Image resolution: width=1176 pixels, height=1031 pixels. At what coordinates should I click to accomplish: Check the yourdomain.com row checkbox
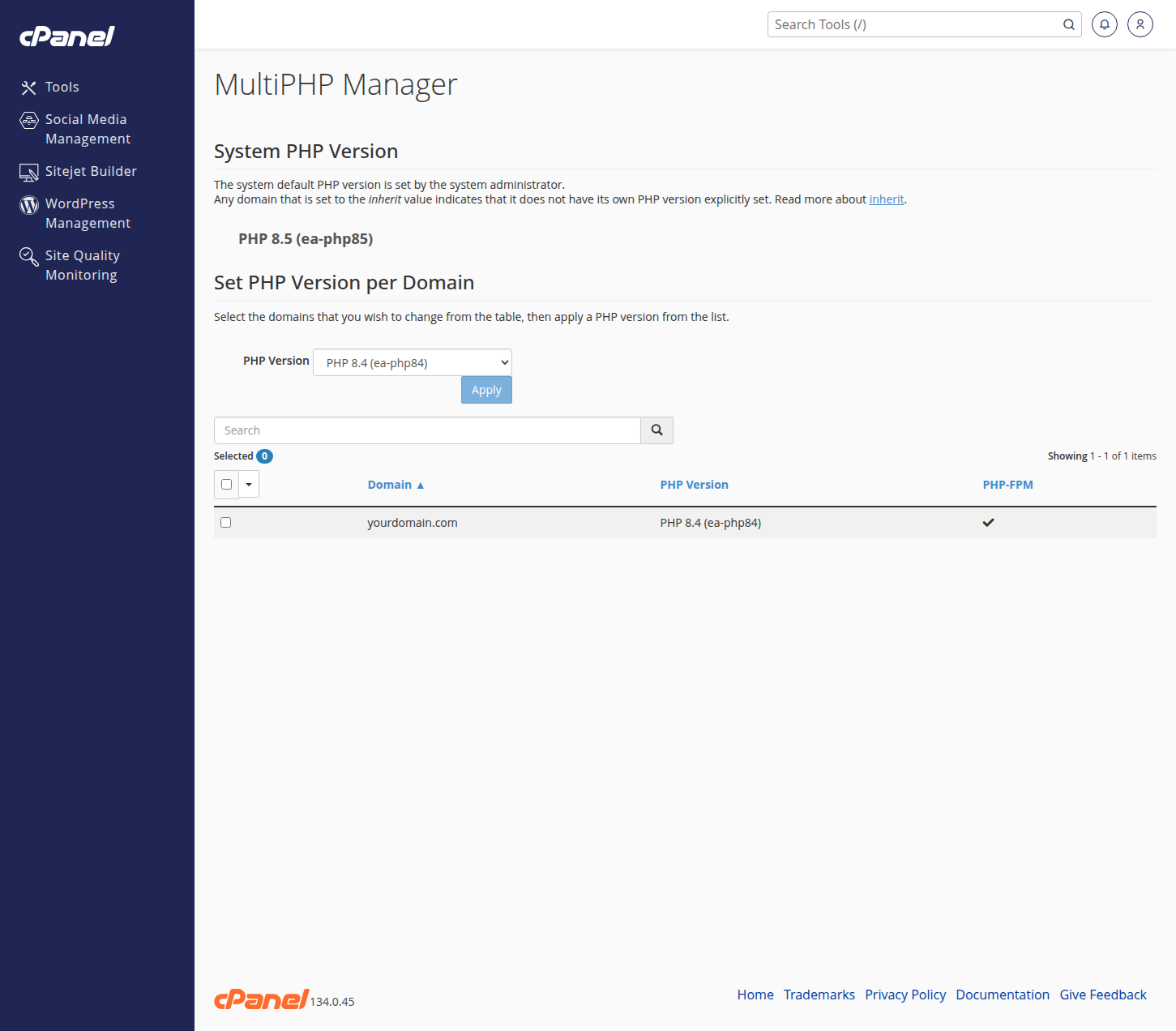(226, 523)
